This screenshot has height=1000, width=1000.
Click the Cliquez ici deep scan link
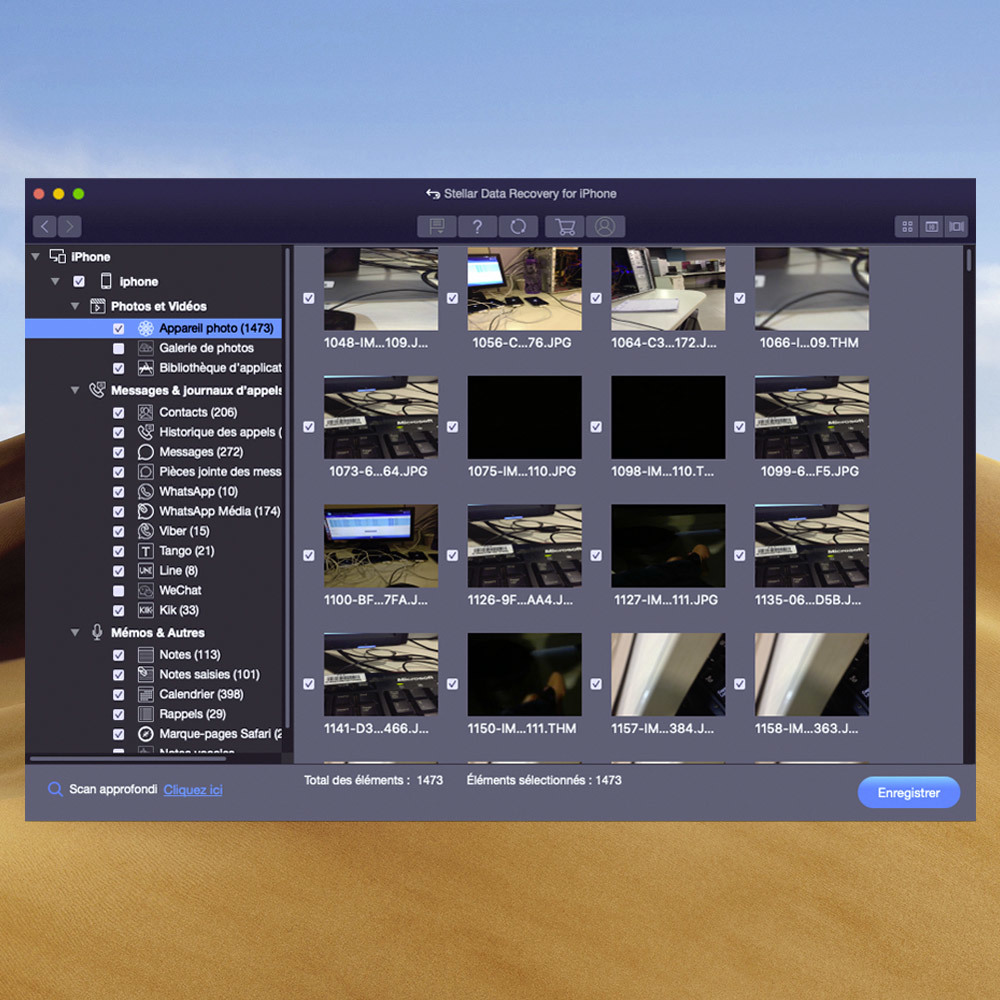(x=193, y=790)
